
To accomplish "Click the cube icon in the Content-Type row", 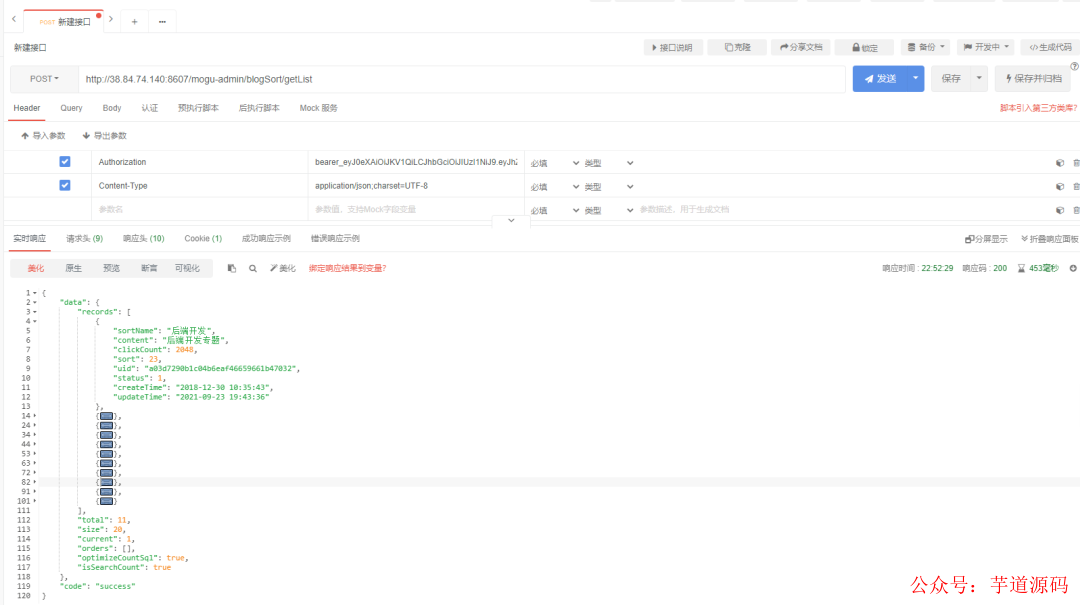I will (x=1060, y=187).
